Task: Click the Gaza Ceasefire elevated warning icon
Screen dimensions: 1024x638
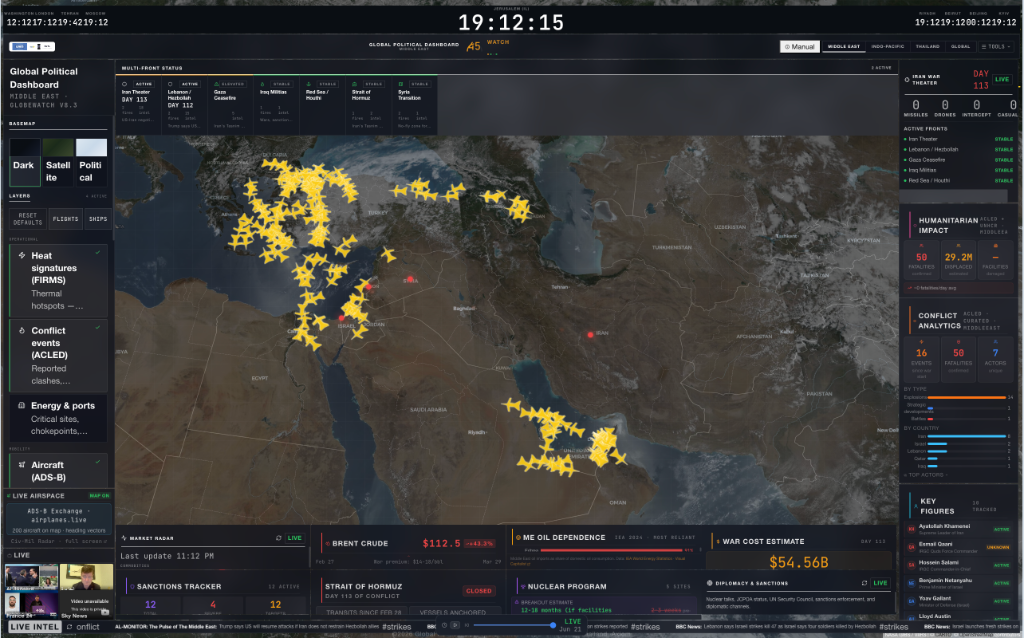Action: (x=217, y=84)
